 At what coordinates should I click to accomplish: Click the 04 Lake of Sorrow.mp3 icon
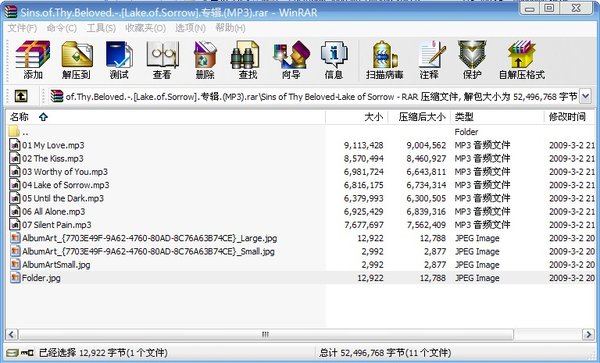tap(15, 185)
